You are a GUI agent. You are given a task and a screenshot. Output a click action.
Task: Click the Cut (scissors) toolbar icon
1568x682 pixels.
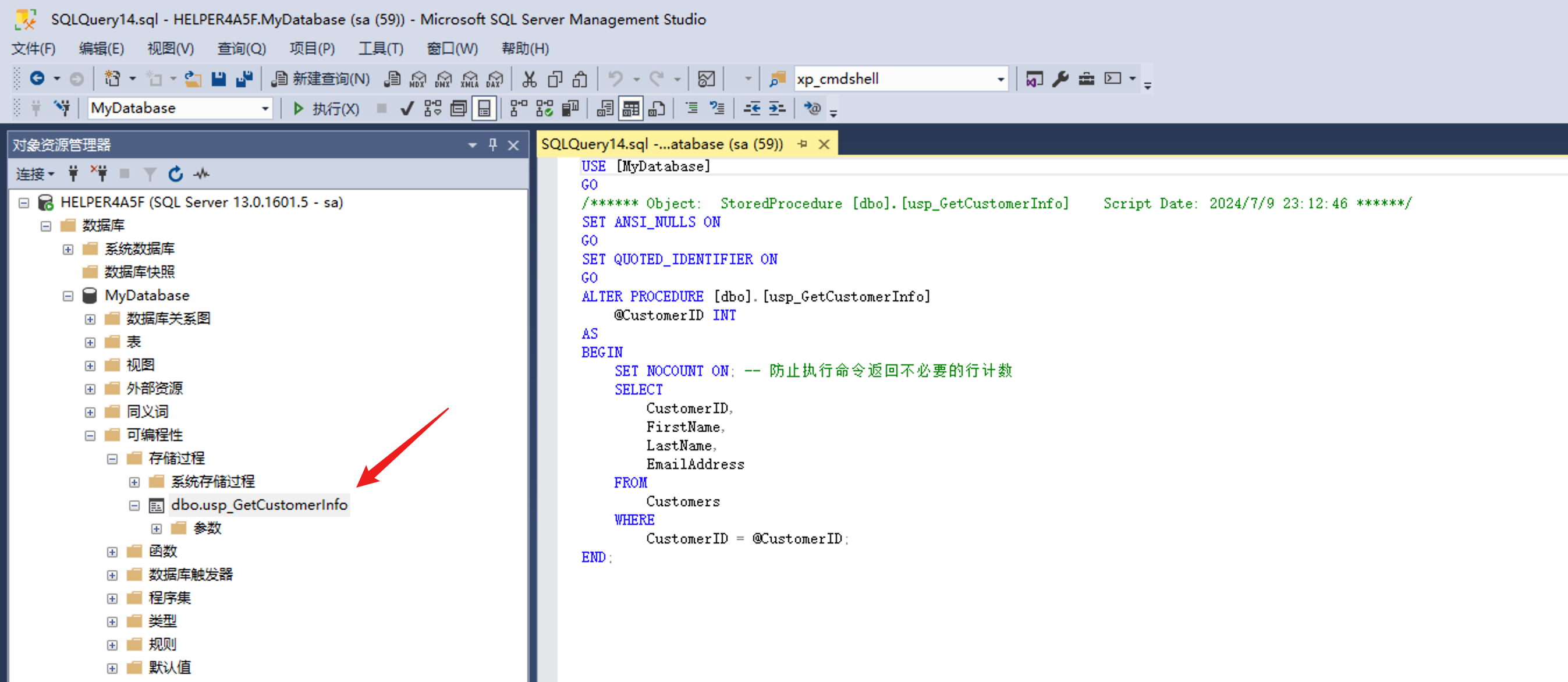529,79
